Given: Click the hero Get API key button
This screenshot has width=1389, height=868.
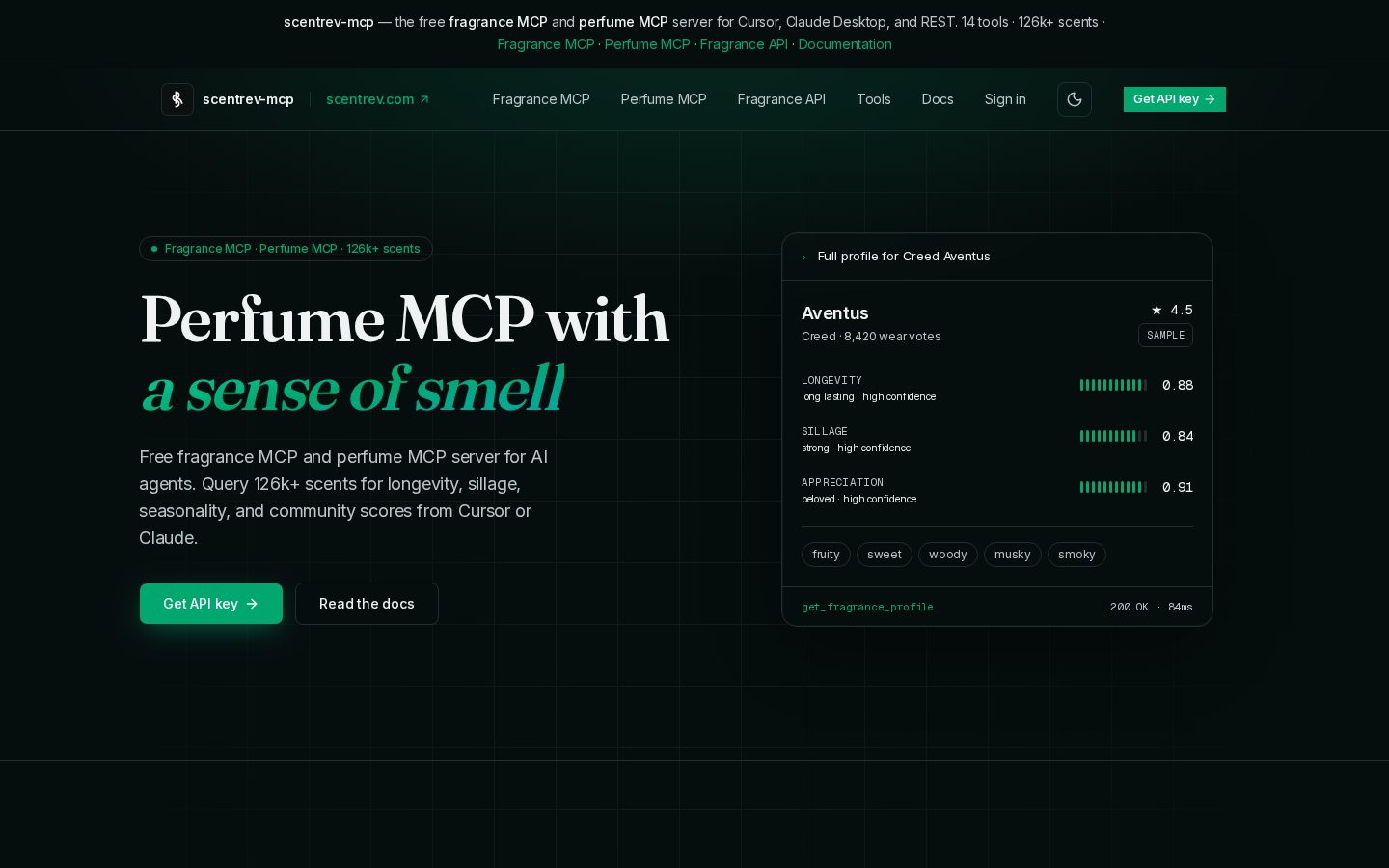Looking at the screenshot, I should pos(211,604).
